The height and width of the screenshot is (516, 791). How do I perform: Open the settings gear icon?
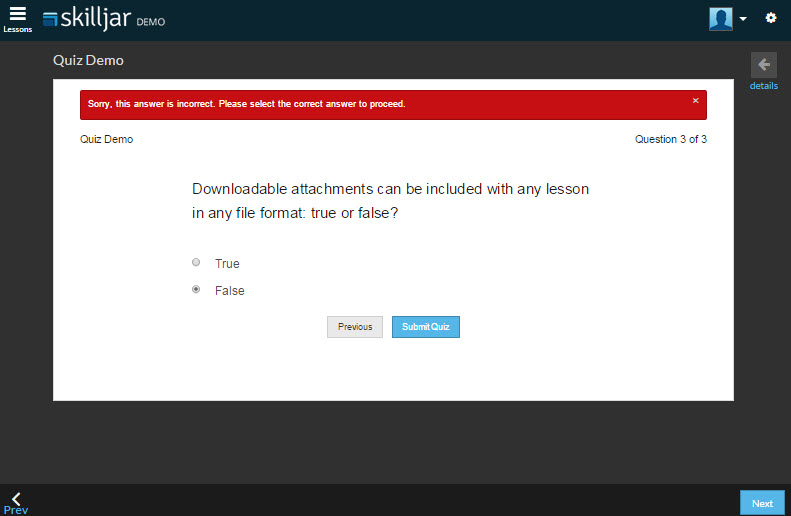771,18
